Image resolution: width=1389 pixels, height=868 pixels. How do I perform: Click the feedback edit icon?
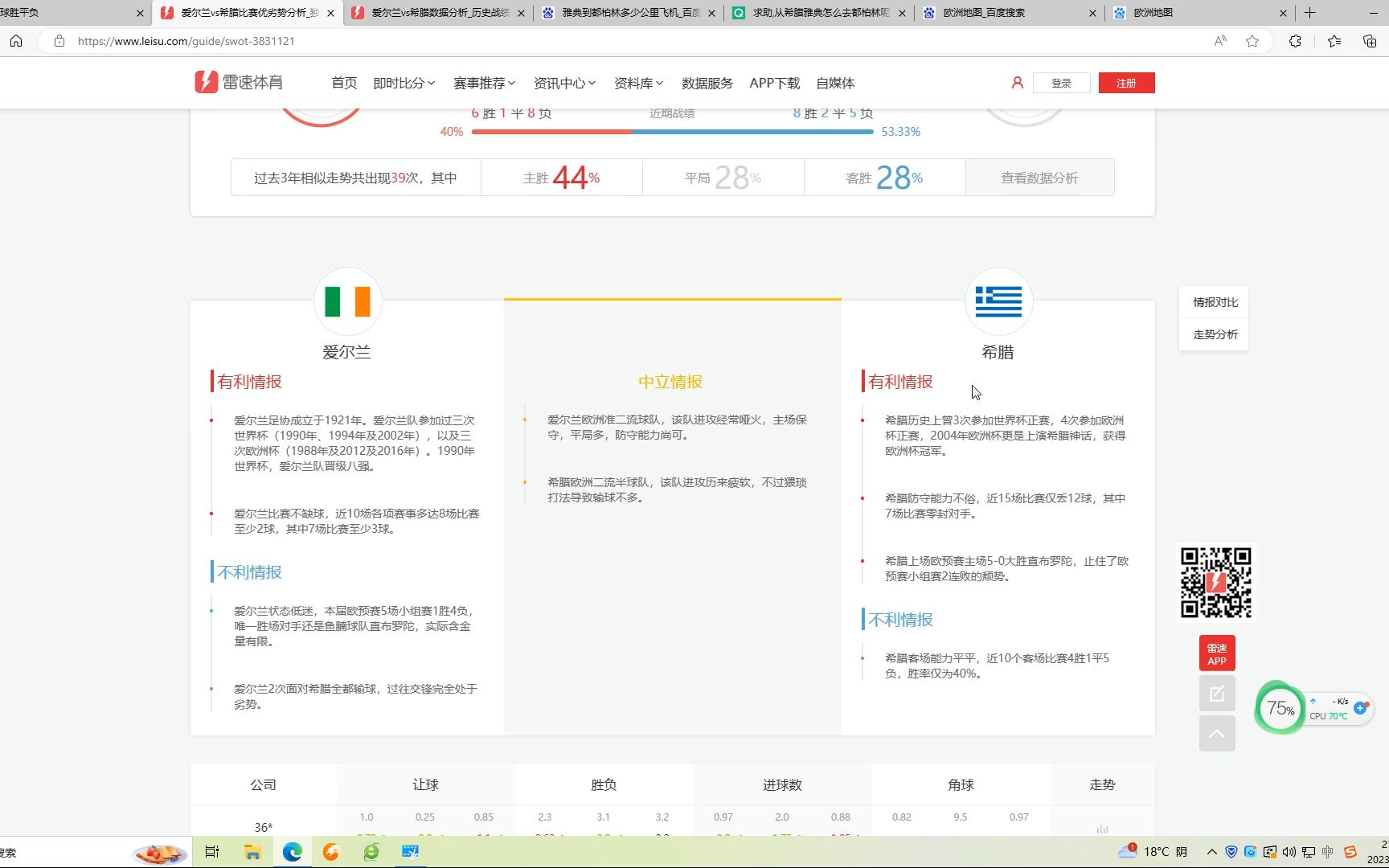point(1217,694)
